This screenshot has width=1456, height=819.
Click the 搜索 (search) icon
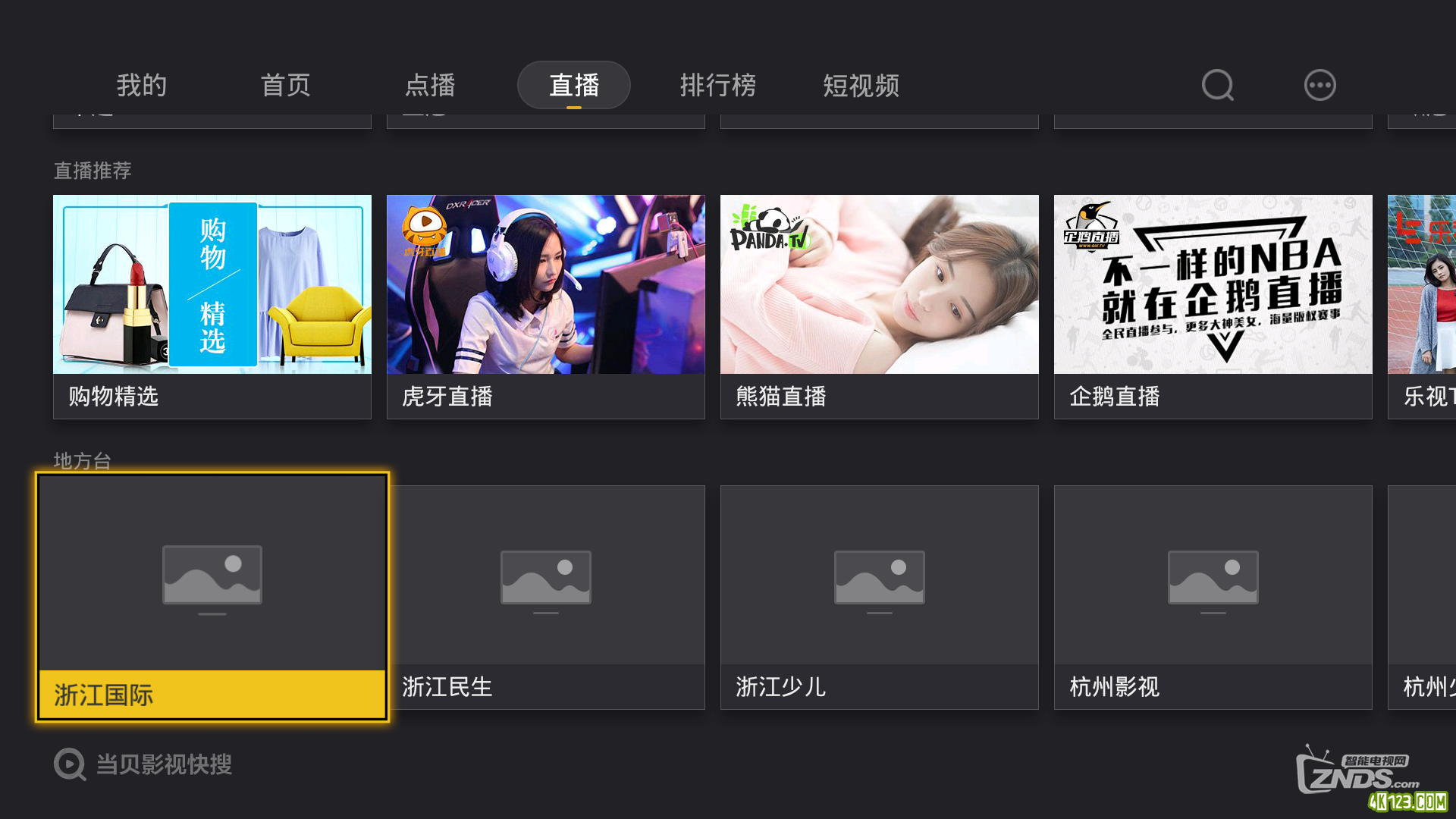click(1218, 84)
